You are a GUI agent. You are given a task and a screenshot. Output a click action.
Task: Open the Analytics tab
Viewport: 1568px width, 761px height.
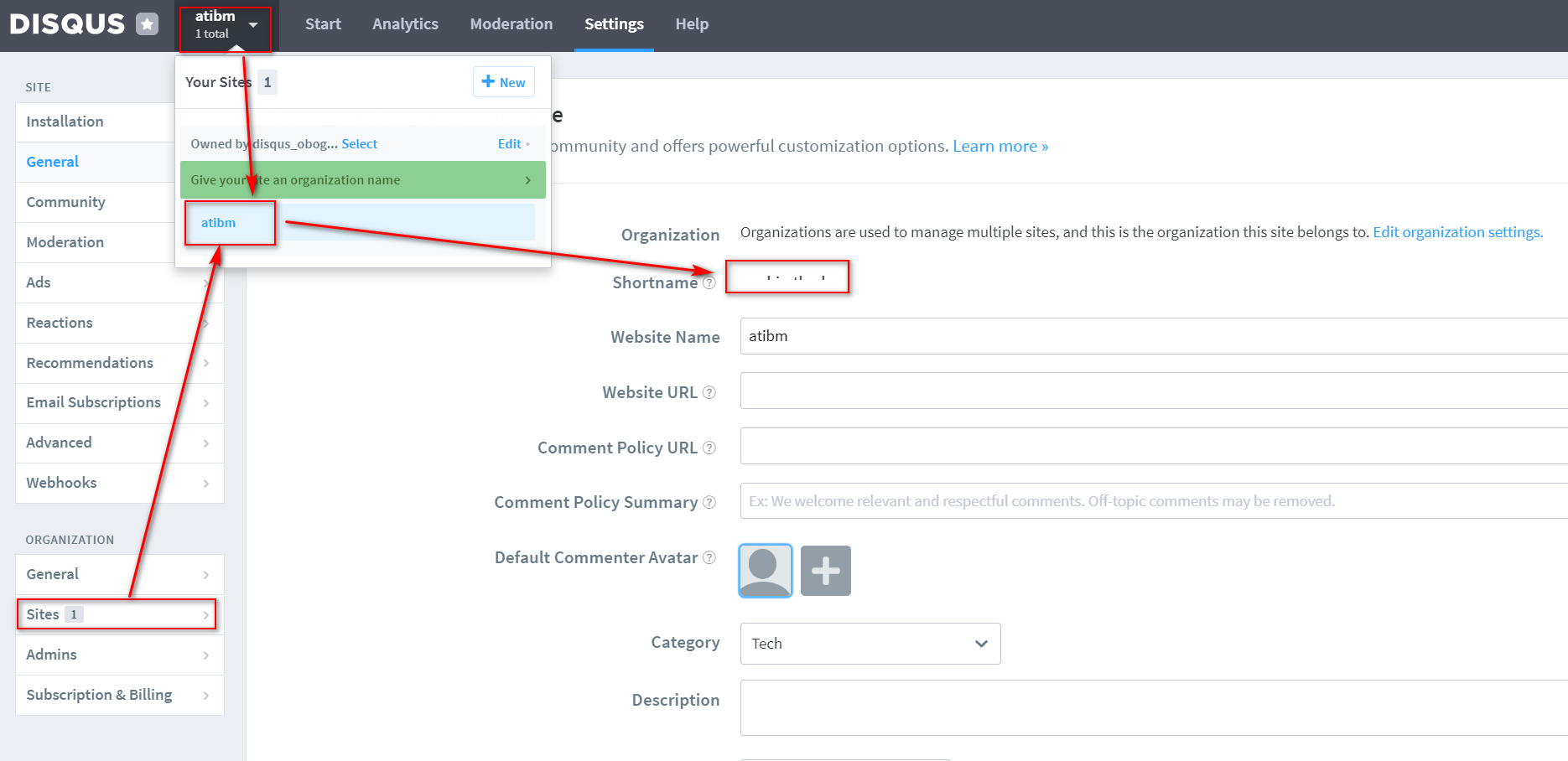pyautogui.click(x=405, y=24)
